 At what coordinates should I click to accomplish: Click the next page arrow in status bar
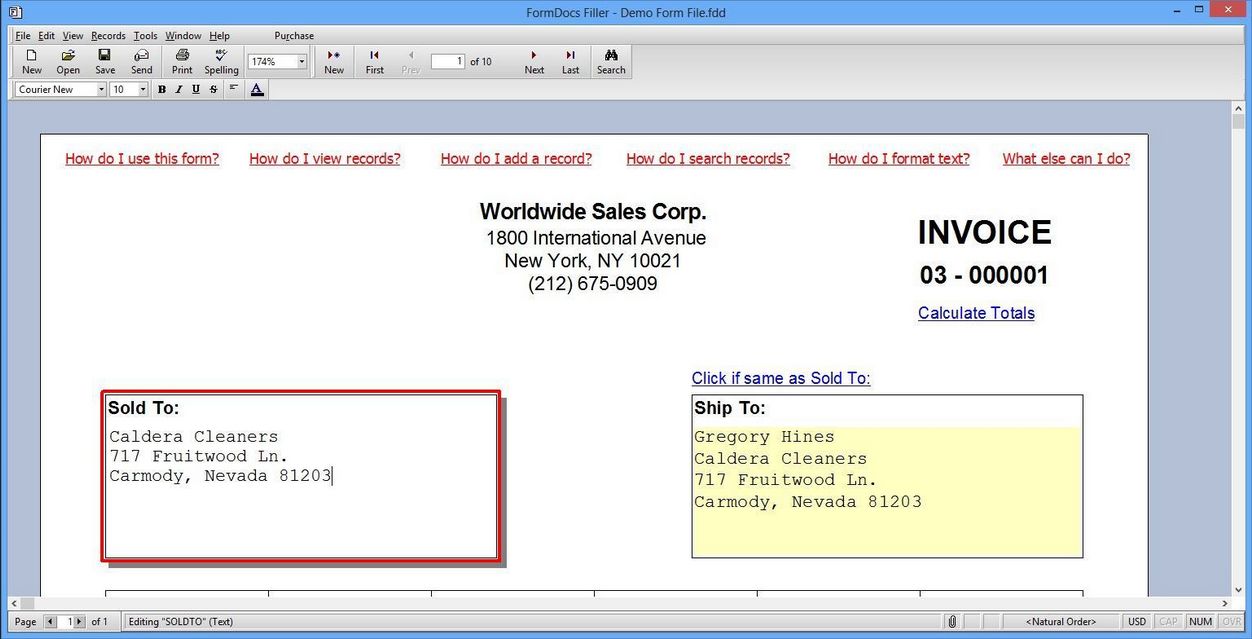point(80,622)
